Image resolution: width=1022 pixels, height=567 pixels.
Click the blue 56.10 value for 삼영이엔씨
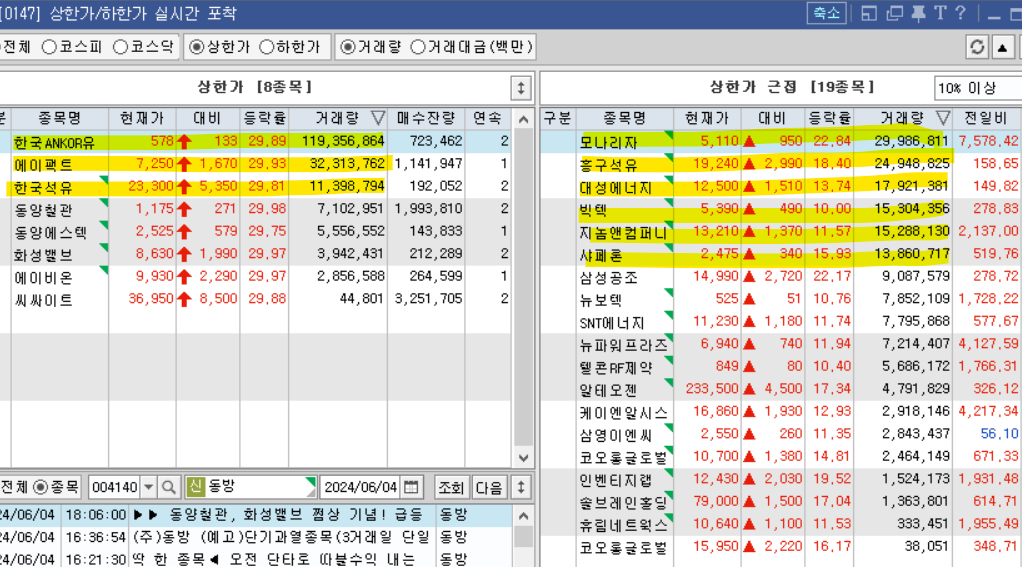click(999, 434)
